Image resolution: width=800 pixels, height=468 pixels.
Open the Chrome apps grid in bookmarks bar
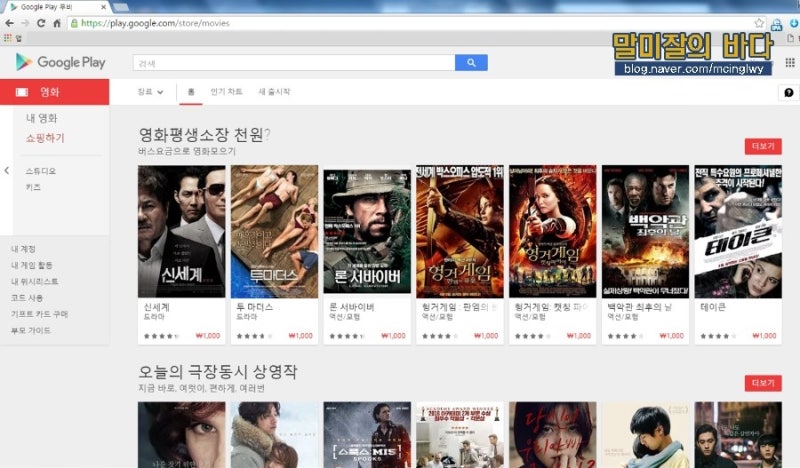[7, 38]
